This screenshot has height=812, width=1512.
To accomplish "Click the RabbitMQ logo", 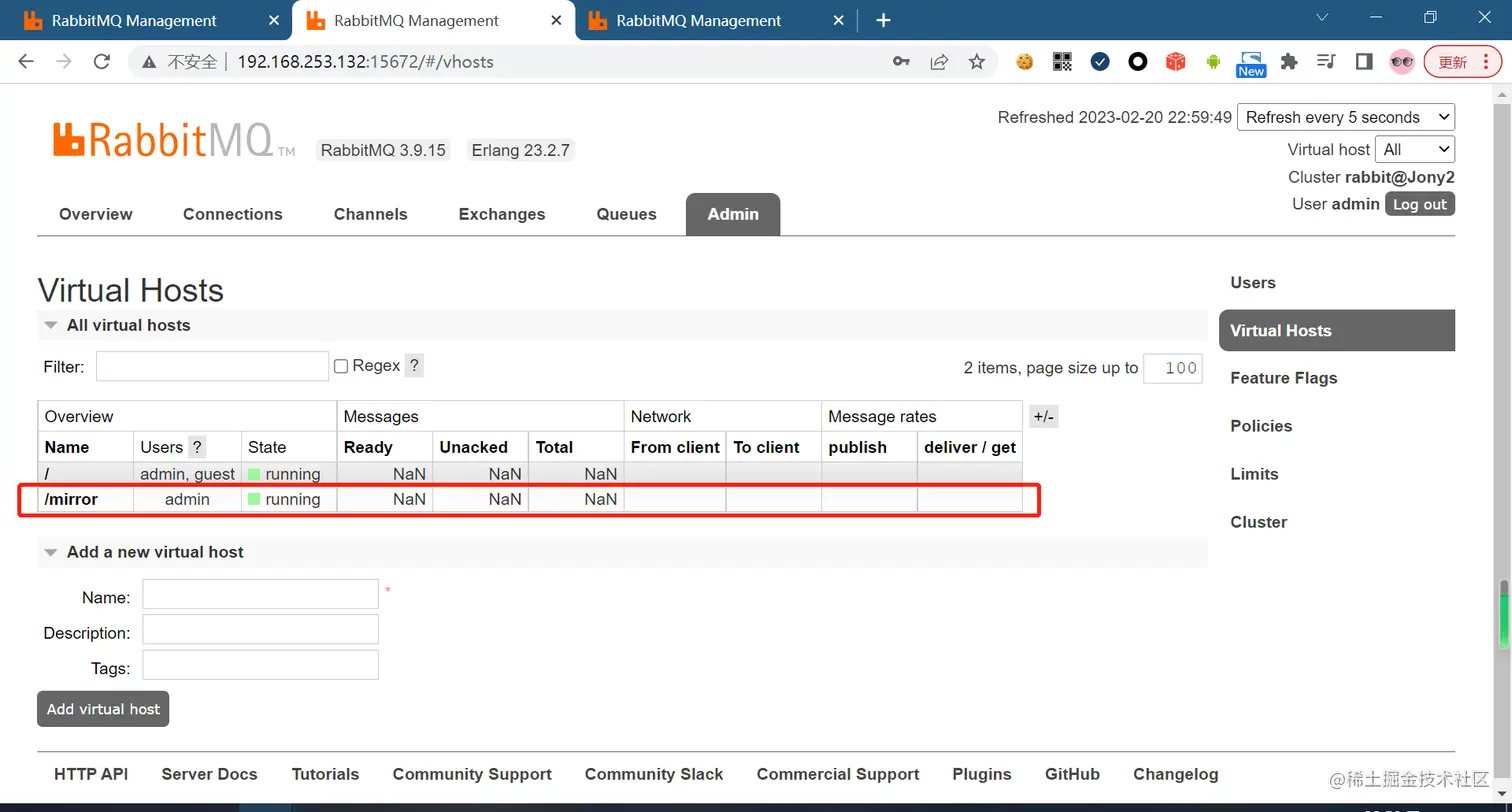I will tap(174, 141).
